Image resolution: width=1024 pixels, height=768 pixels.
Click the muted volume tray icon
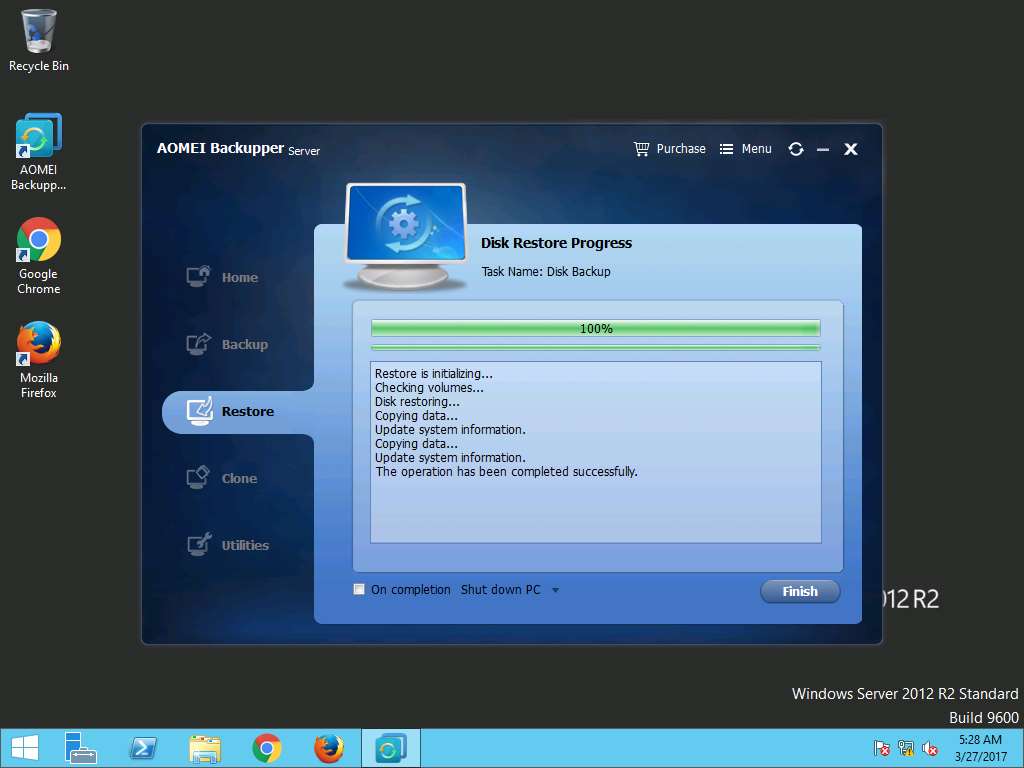[930, 748]
